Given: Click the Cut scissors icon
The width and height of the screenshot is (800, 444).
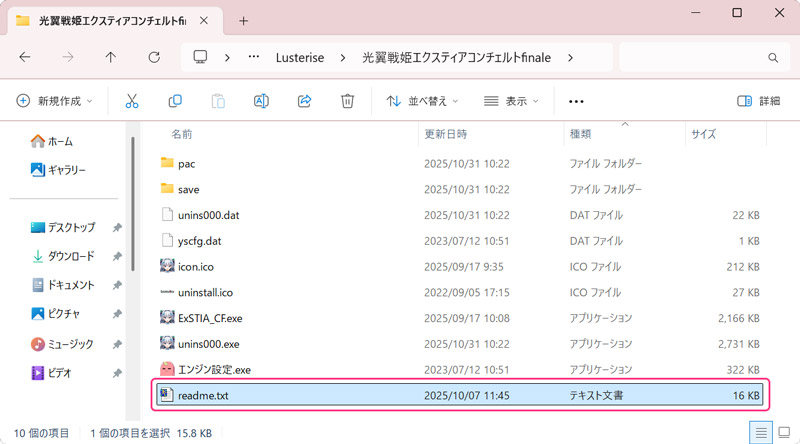Looking at the screenshot, I should tap(132, 101).
